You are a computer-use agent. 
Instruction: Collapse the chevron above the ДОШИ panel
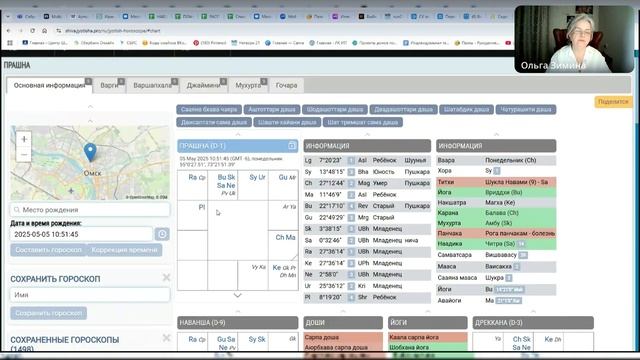pos(343,311)
